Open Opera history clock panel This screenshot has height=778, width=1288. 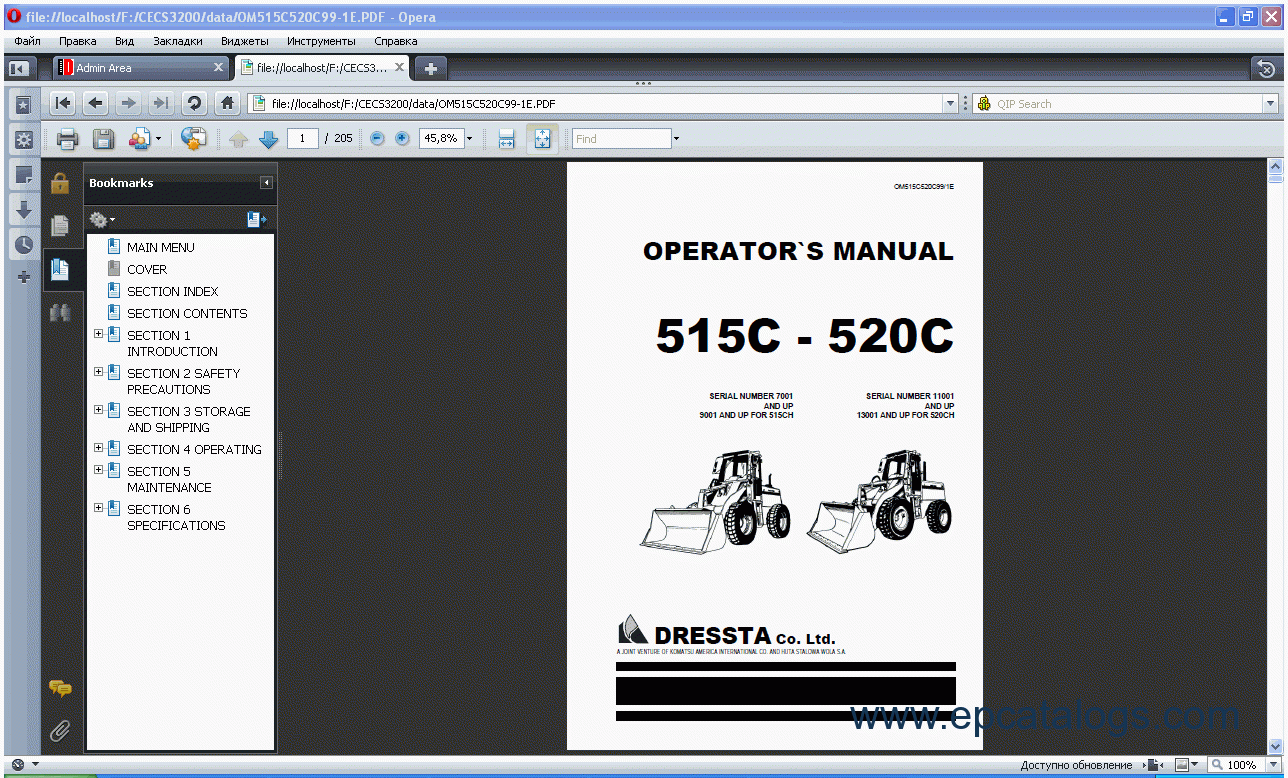tap(24, 245)
